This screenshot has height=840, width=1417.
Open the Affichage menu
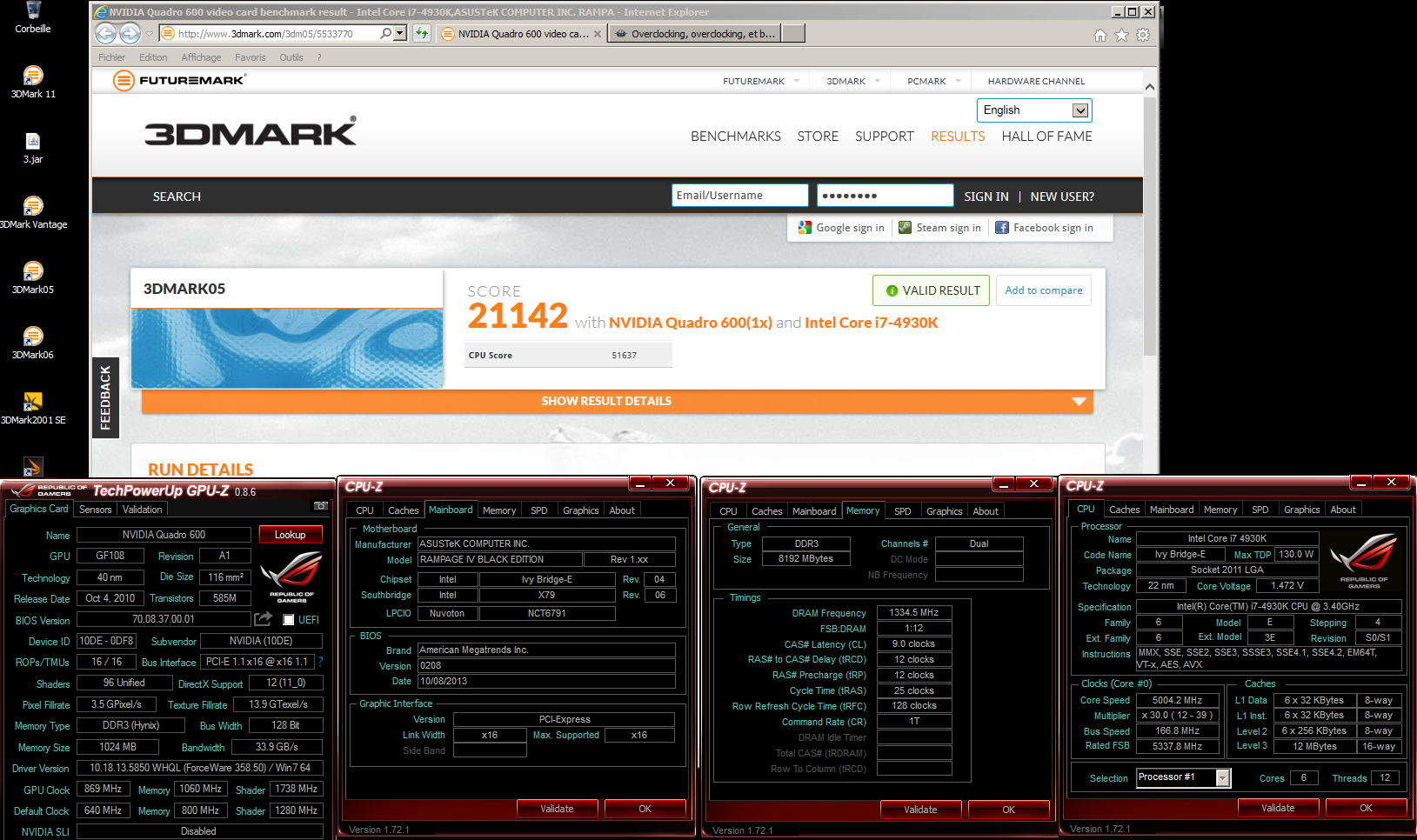201,57
